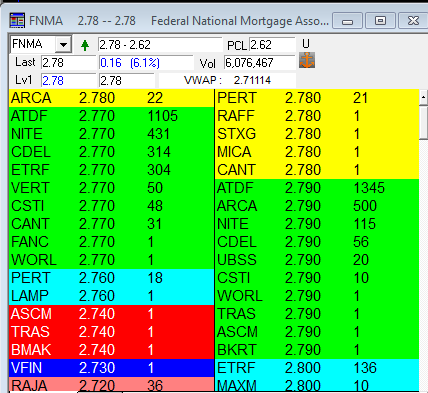Select the NITE 2.790 ask row
428x393 pixels.
point(317,224)
